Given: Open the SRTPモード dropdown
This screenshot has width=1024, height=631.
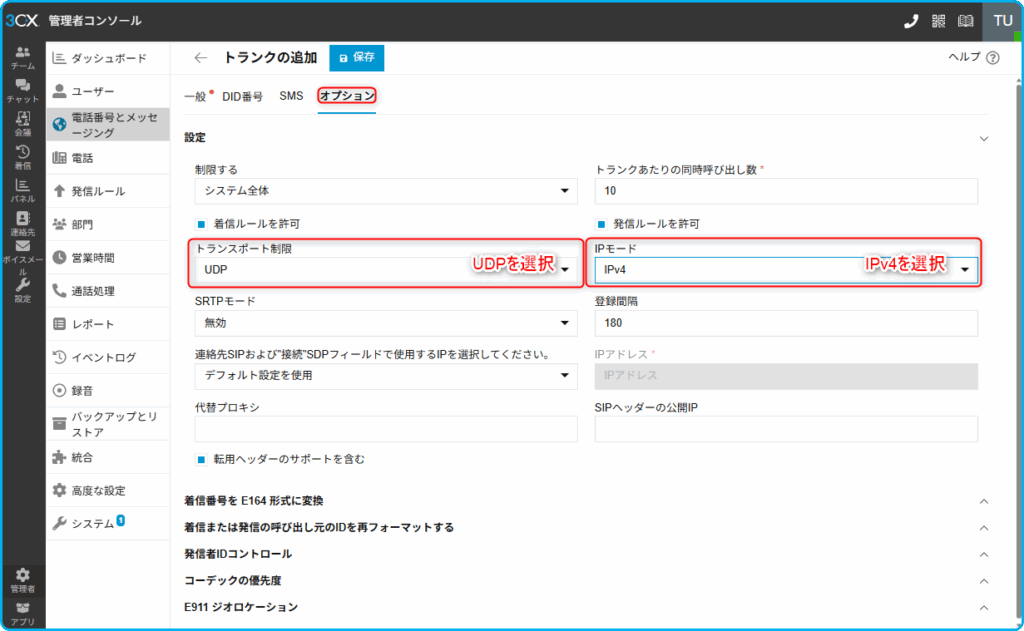Looking at the screenshot, I should (386, 323).
